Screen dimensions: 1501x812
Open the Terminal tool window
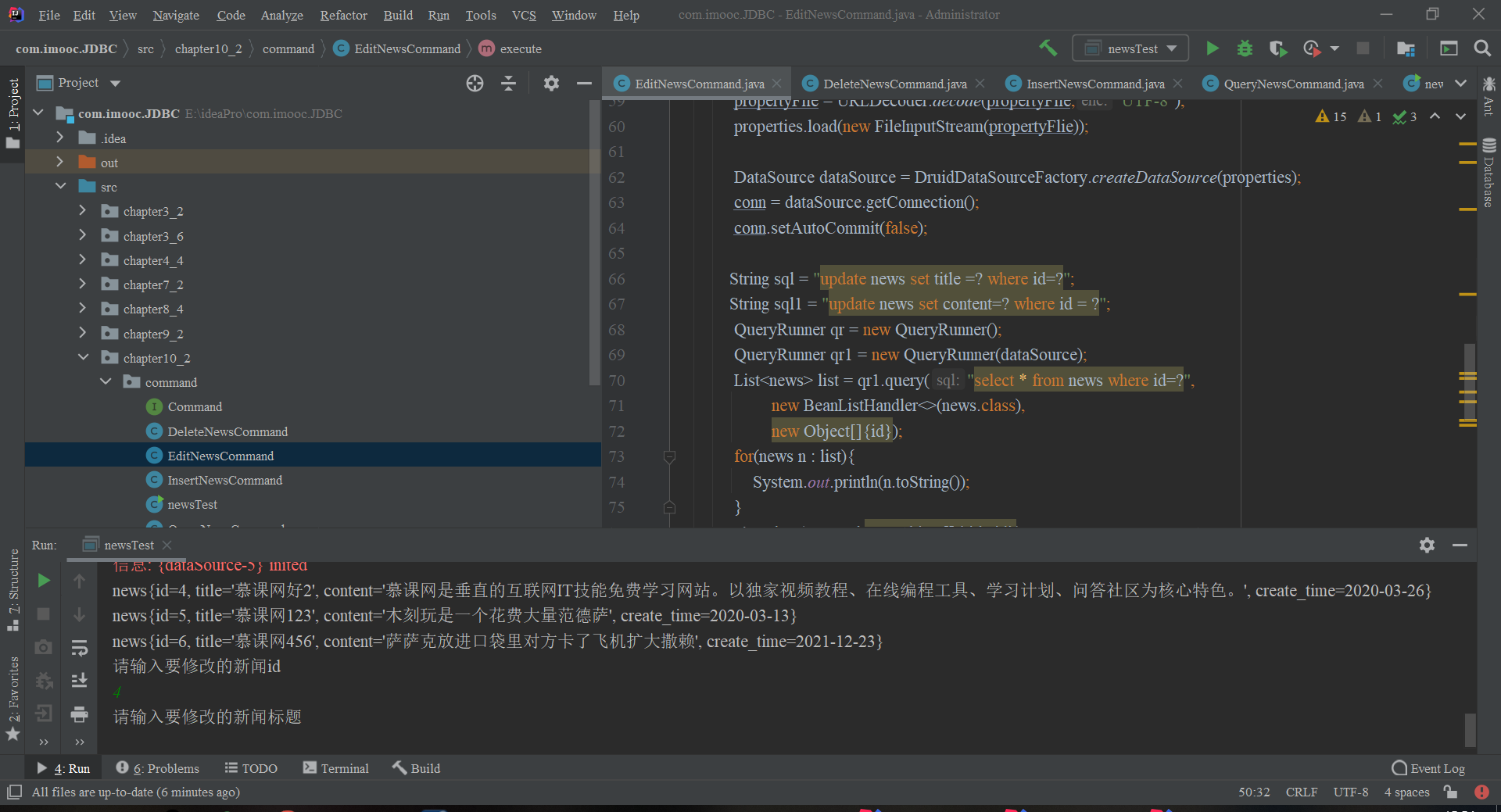(x=335, y=768)
